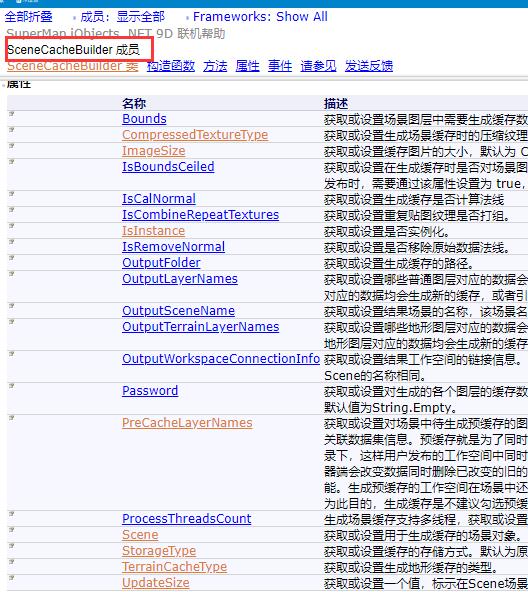Viewport: 528px width, 592px height.
Task: Click the property icon beside OutputFolder
Action: pos(11,258)
